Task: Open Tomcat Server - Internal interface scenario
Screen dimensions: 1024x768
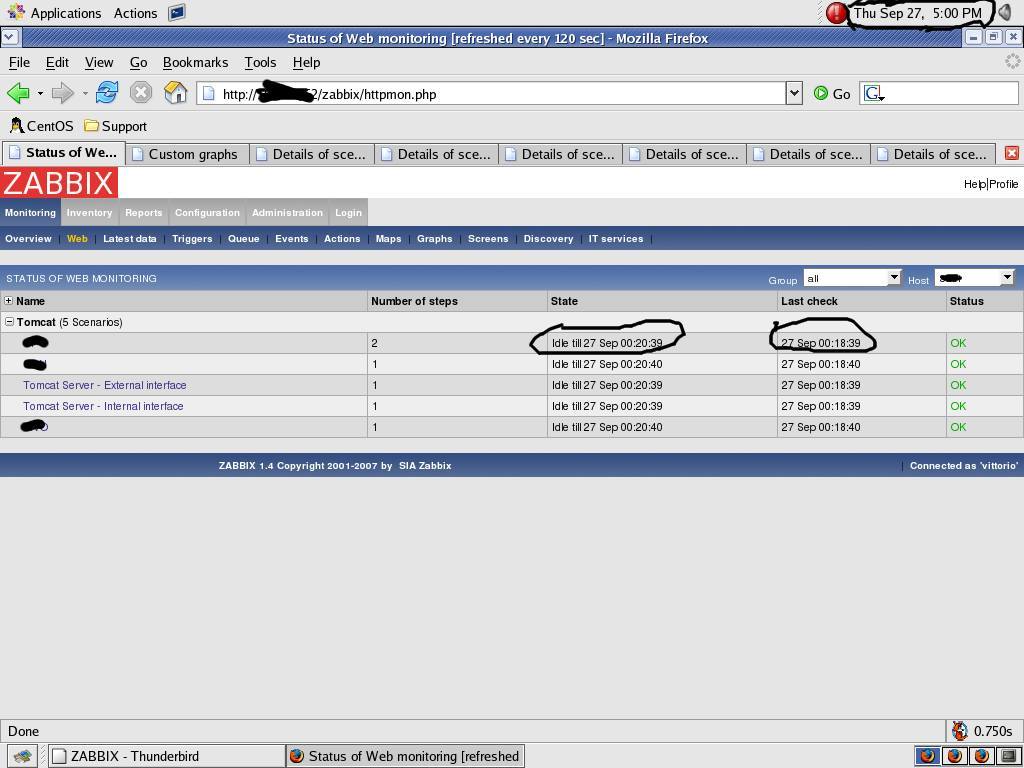Action: pyautogui.click(x=103, y=406)
